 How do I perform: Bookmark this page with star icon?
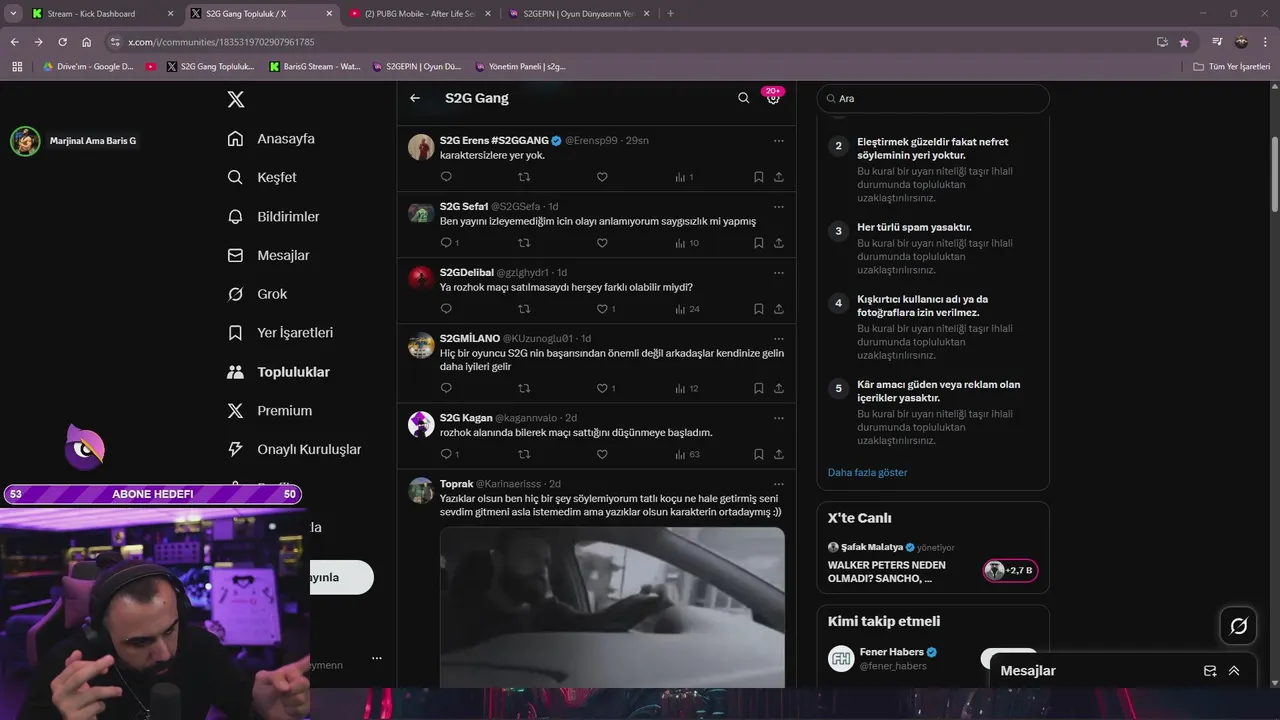[1184, 42]
